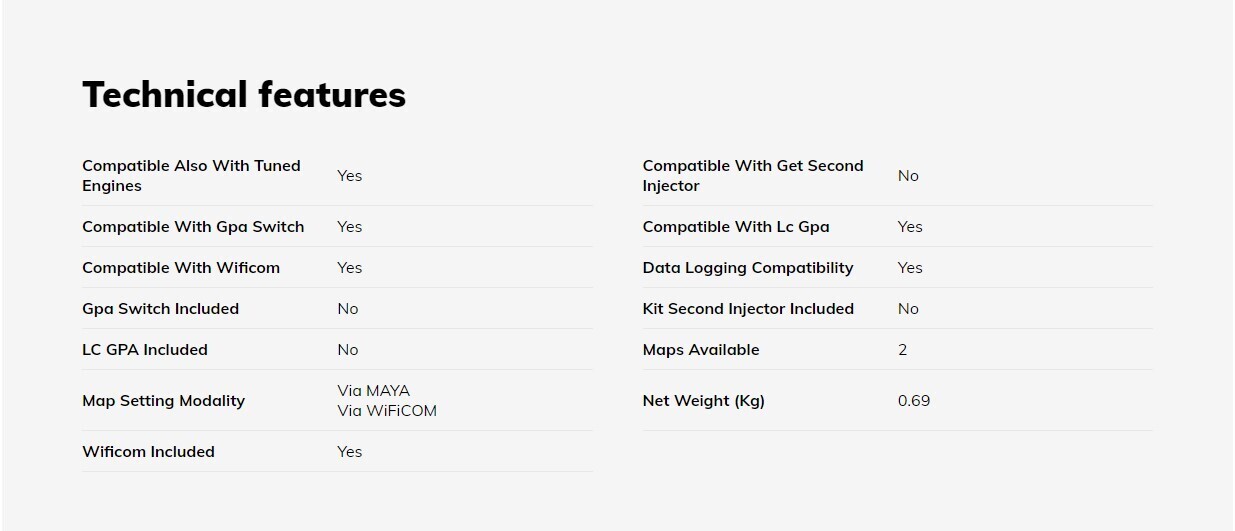Click the Data Logging Compatibility label
1235x531 pixels.
coord(748,268)
